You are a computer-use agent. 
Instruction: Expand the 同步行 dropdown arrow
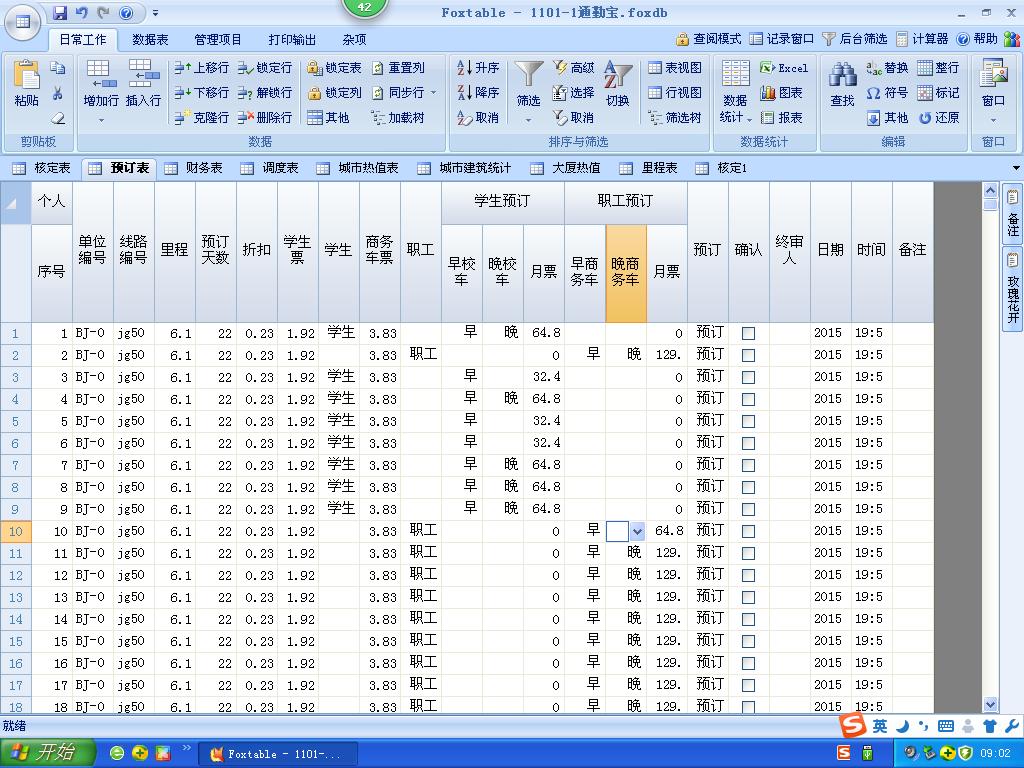tap(434, 93)
